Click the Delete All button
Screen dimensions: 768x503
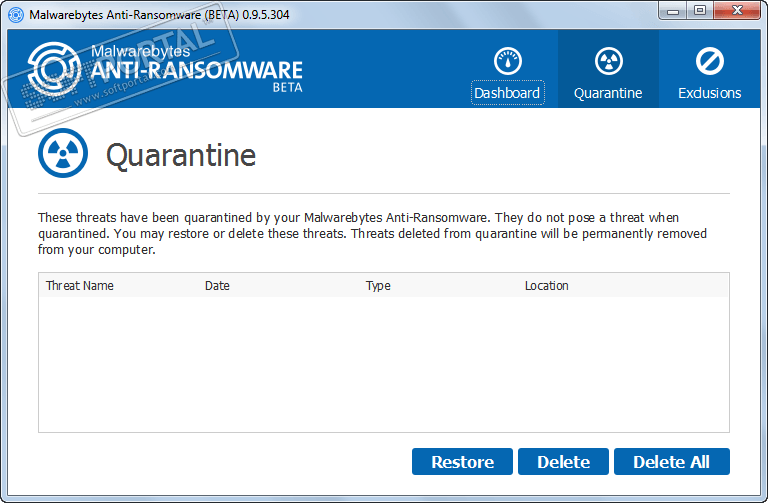672,461
